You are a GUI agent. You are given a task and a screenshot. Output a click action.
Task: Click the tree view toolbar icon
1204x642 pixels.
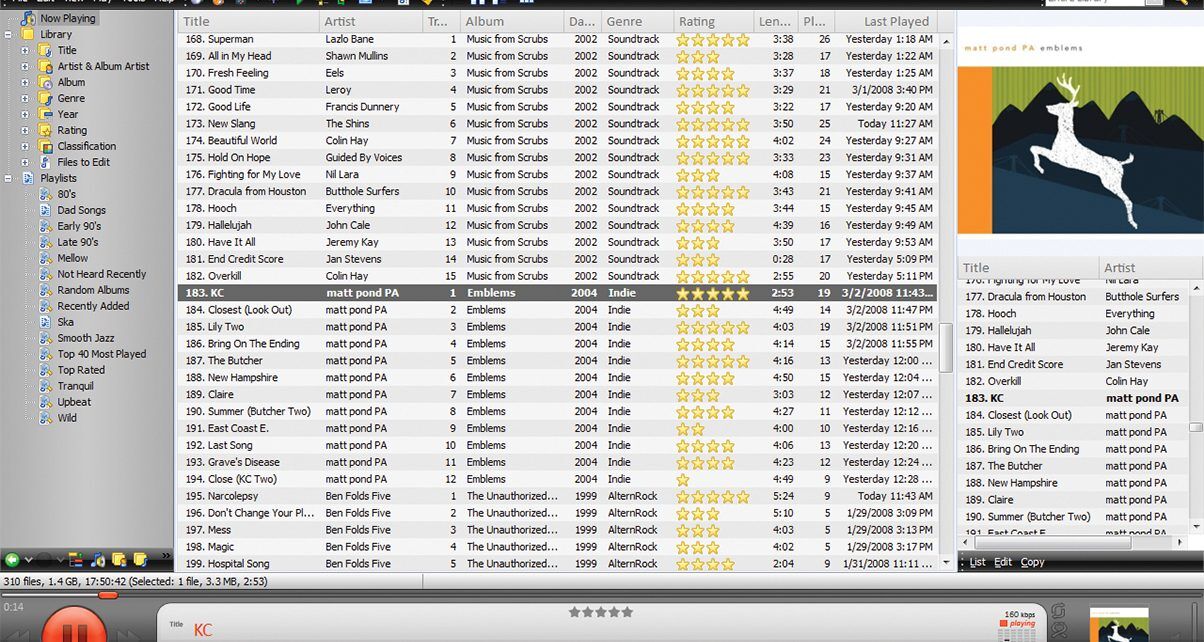coord(77,560)
